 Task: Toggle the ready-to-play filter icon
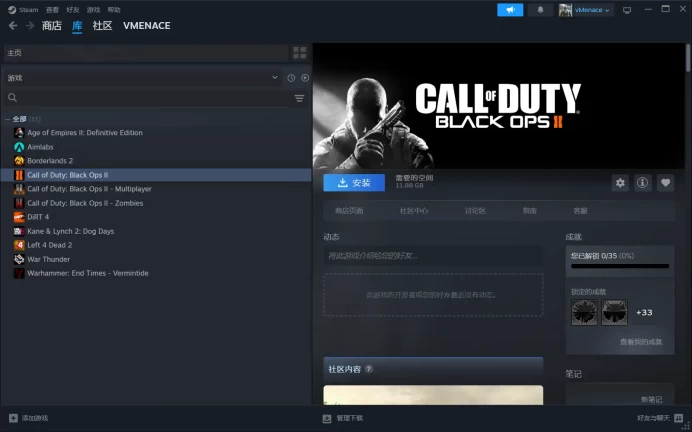(305, 78)
